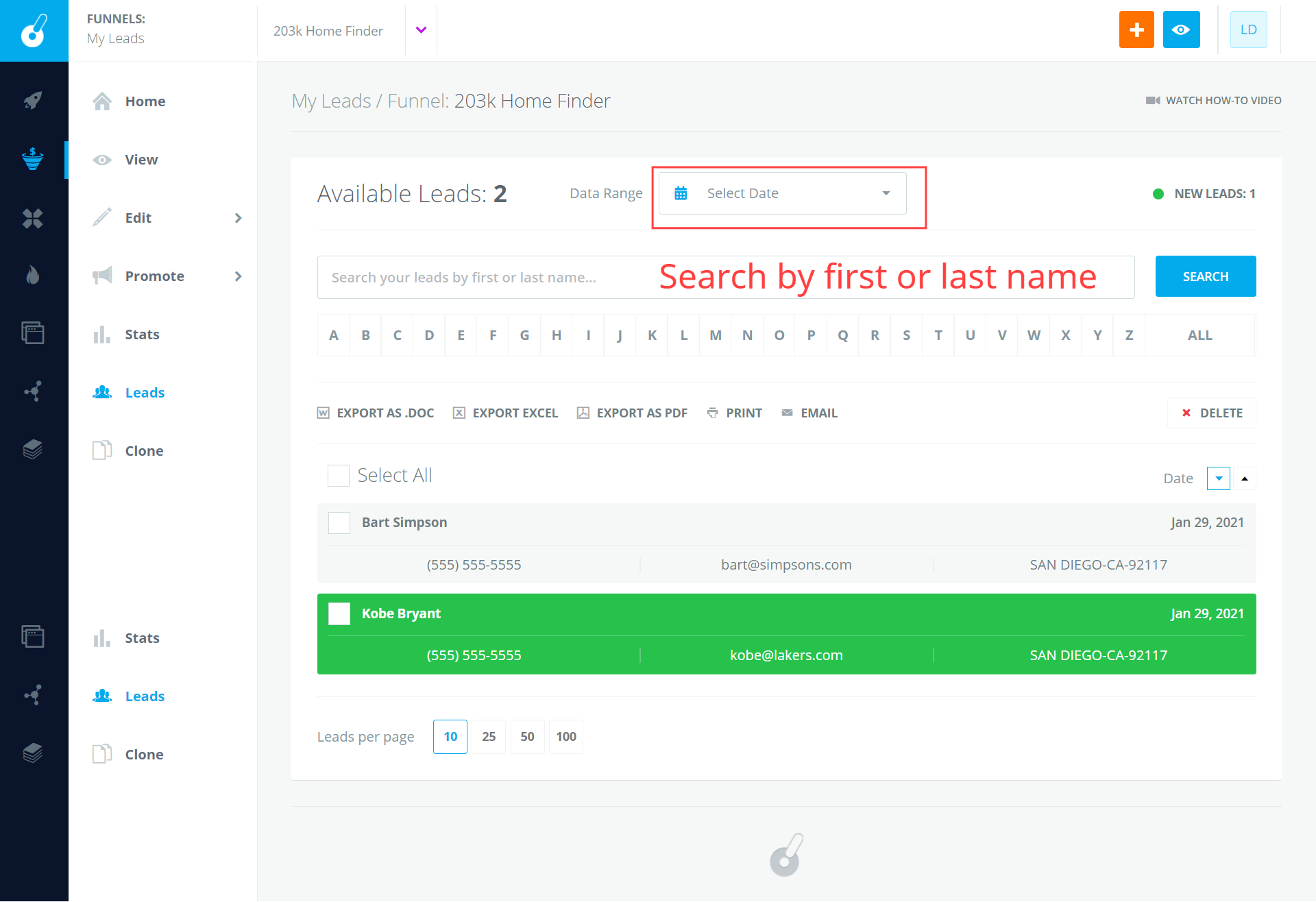Viewport: 1316px width, 902px height.
Task: Click the orange plus add button
Action: (x=1136, y=29)
